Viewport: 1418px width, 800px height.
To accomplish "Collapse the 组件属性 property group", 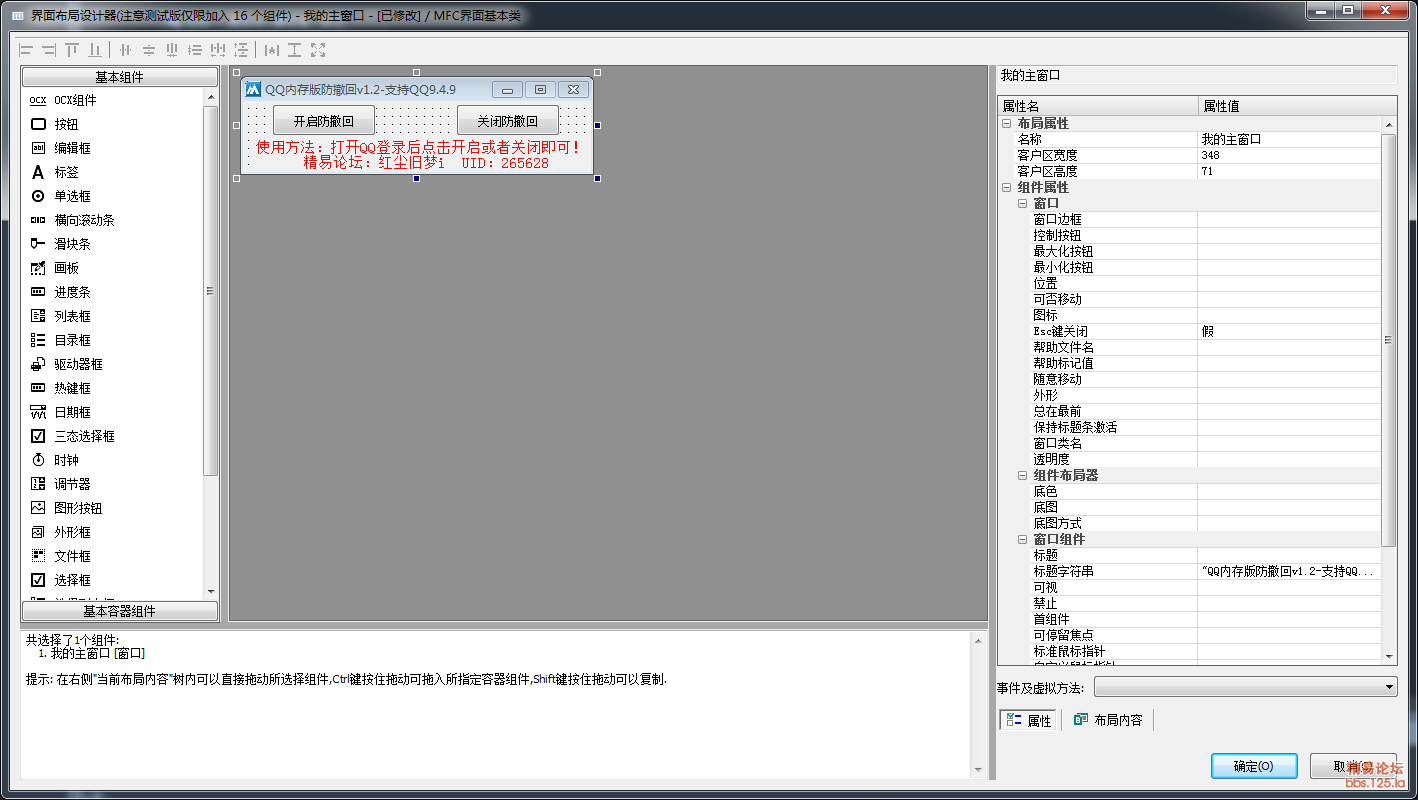I will (1007, 187).
